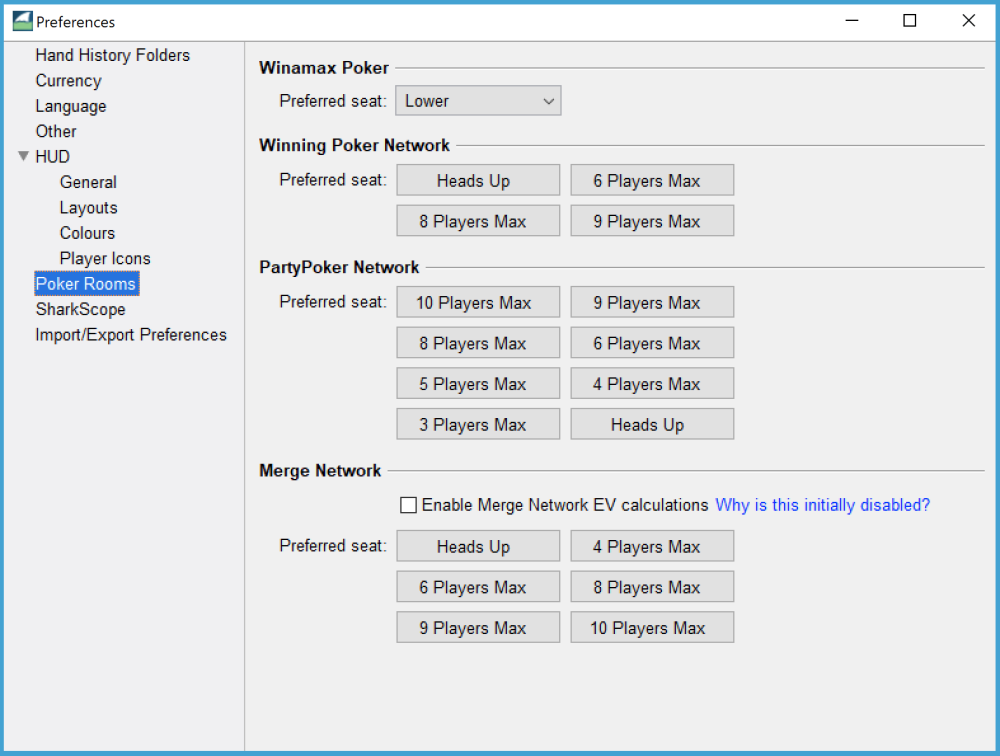This screenshot has height=756, width=1000.
Task: Switch to SharkScope preferences
Action: tap(80, 309)
